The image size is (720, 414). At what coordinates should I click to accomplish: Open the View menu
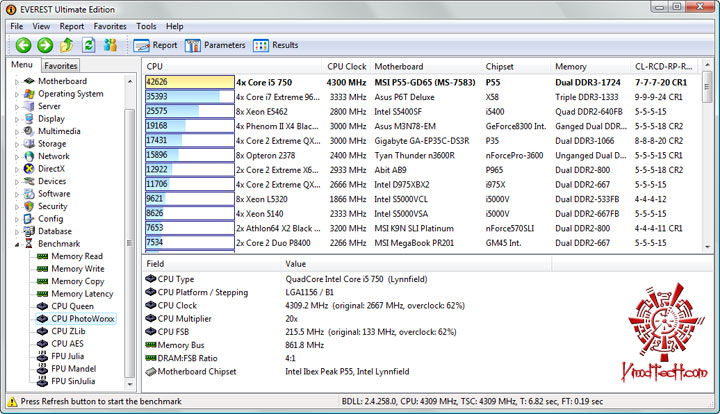pos(41,26)
